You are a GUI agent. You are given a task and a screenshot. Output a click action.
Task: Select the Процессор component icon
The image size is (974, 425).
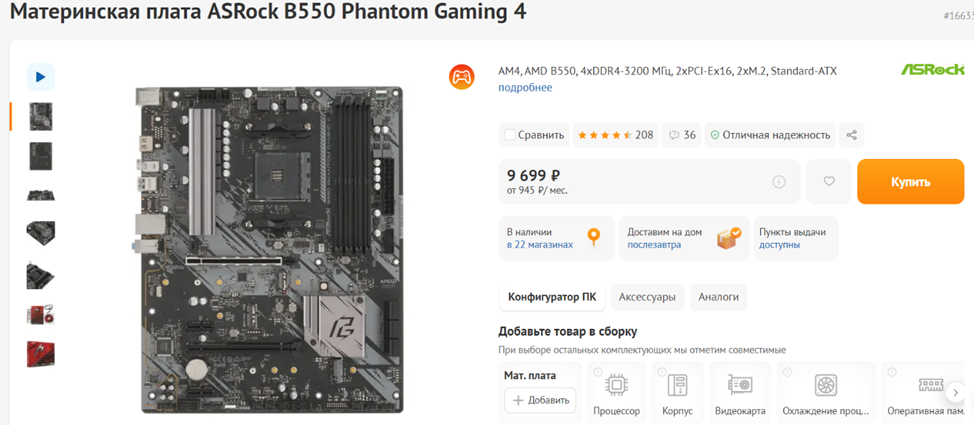click(616, 386)
